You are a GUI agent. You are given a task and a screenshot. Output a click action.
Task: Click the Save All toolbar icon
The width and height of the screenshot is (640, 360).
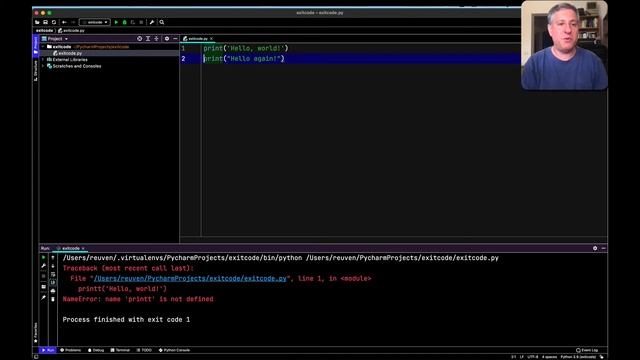[45, 22]
